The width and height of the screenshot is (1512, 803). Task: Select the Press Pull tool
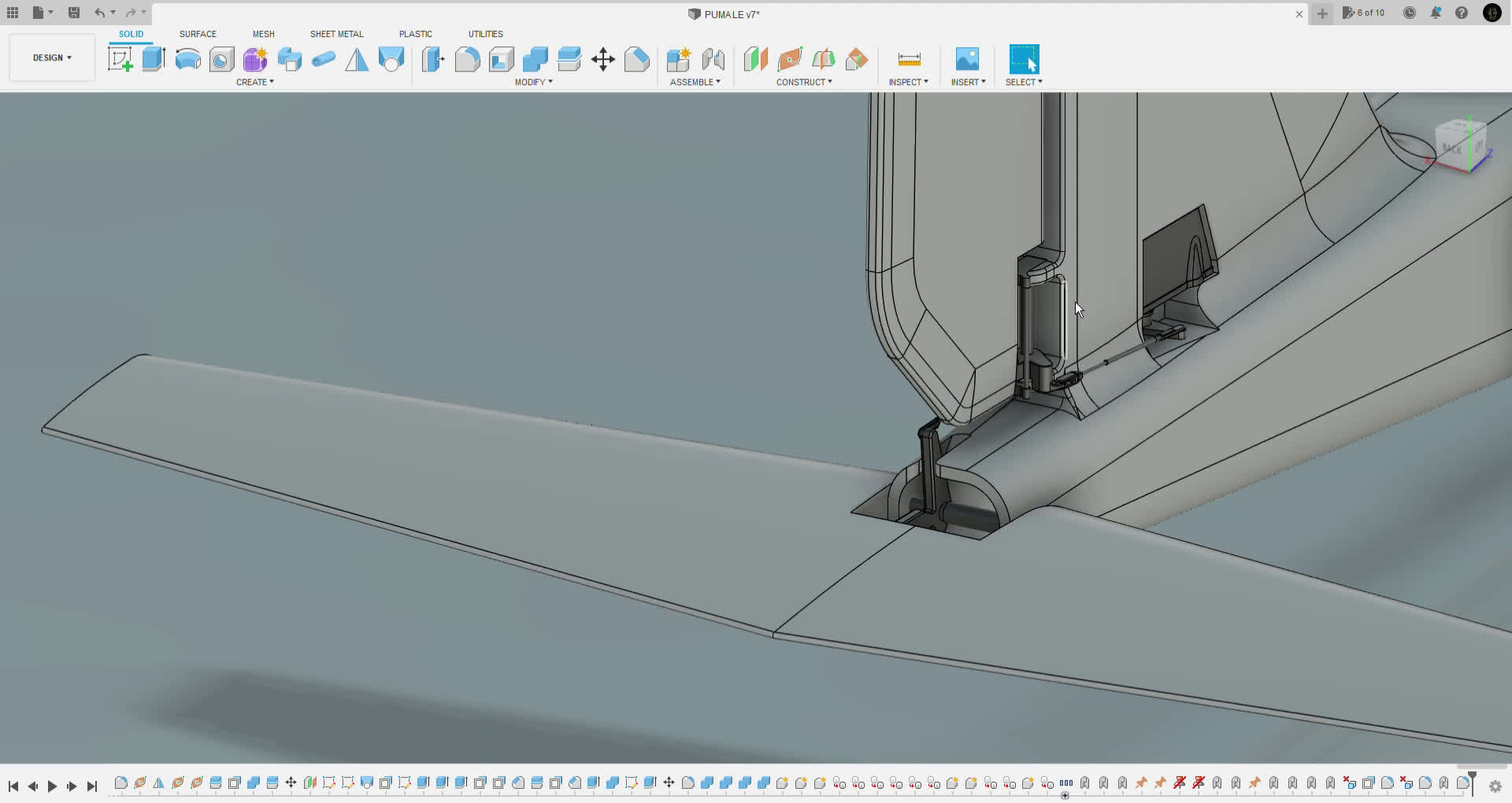click(x=433, y=59)
